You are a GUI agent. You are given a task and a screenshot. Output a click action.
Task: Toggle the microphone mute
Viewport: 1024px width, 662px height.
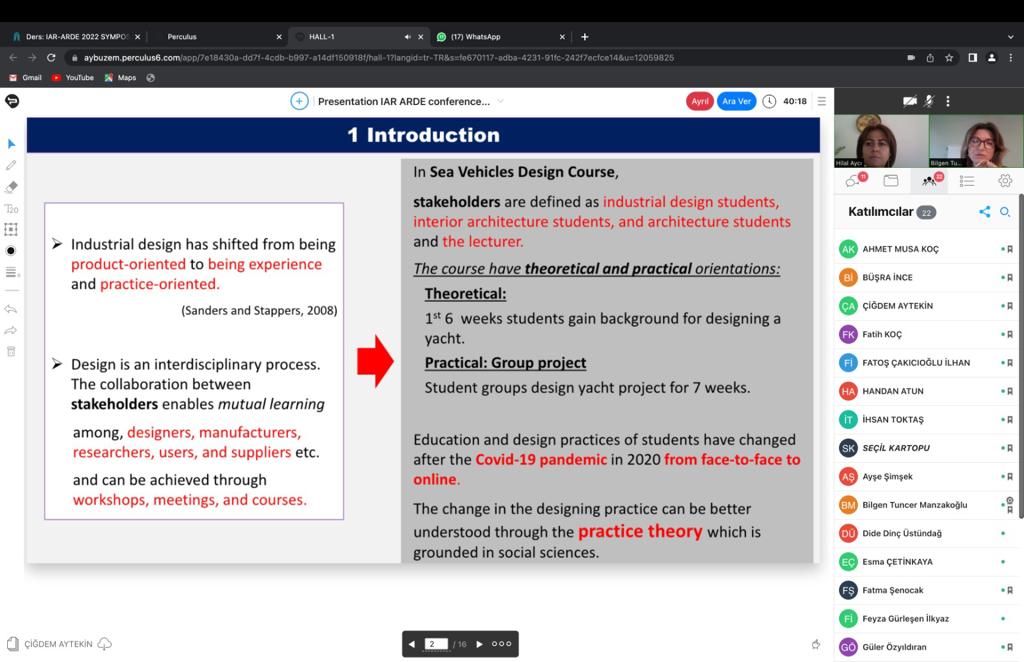(x=929, y=101)
